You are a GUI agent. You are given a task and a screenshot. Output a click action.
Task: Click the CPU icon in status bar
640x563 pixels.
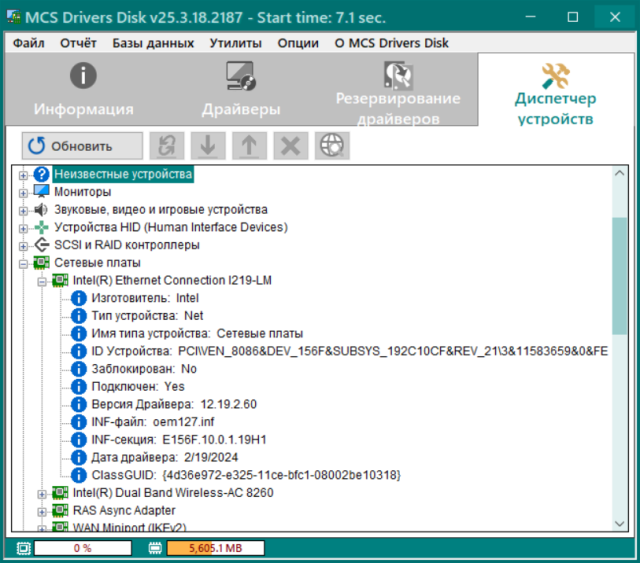(x=23, y=548)
